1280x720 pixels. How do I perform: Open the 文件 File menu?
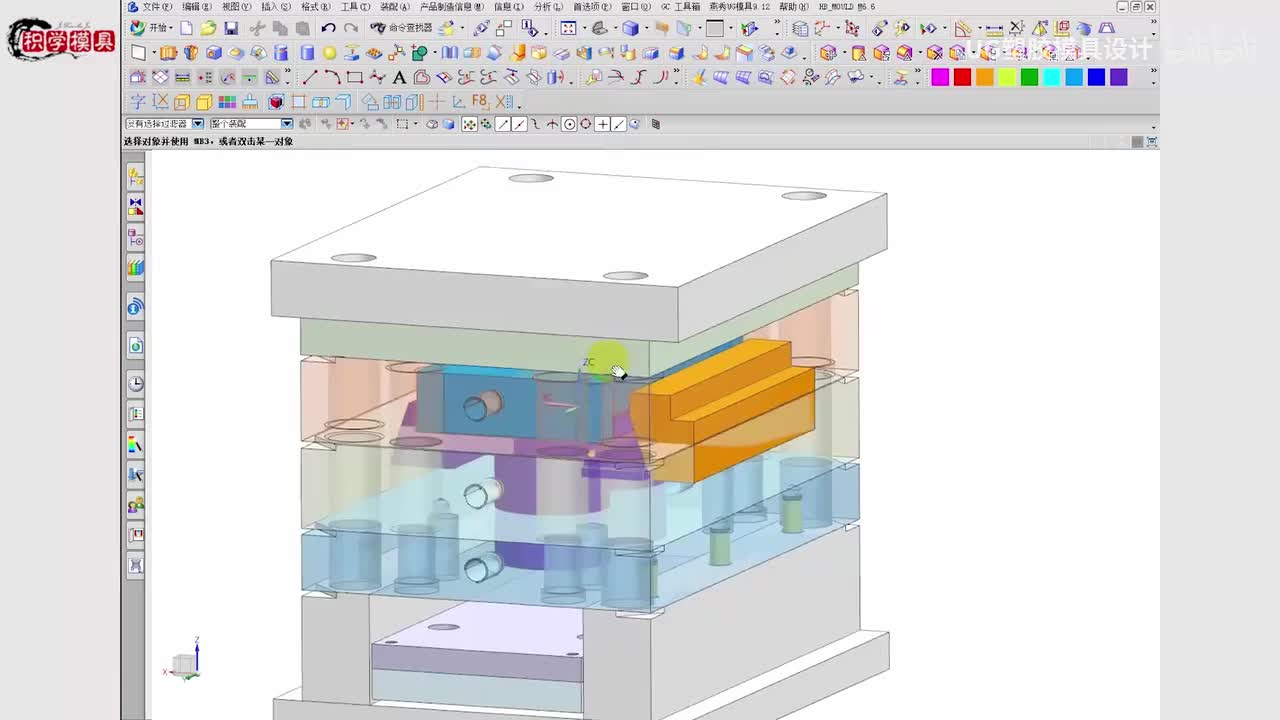point(156,7)
